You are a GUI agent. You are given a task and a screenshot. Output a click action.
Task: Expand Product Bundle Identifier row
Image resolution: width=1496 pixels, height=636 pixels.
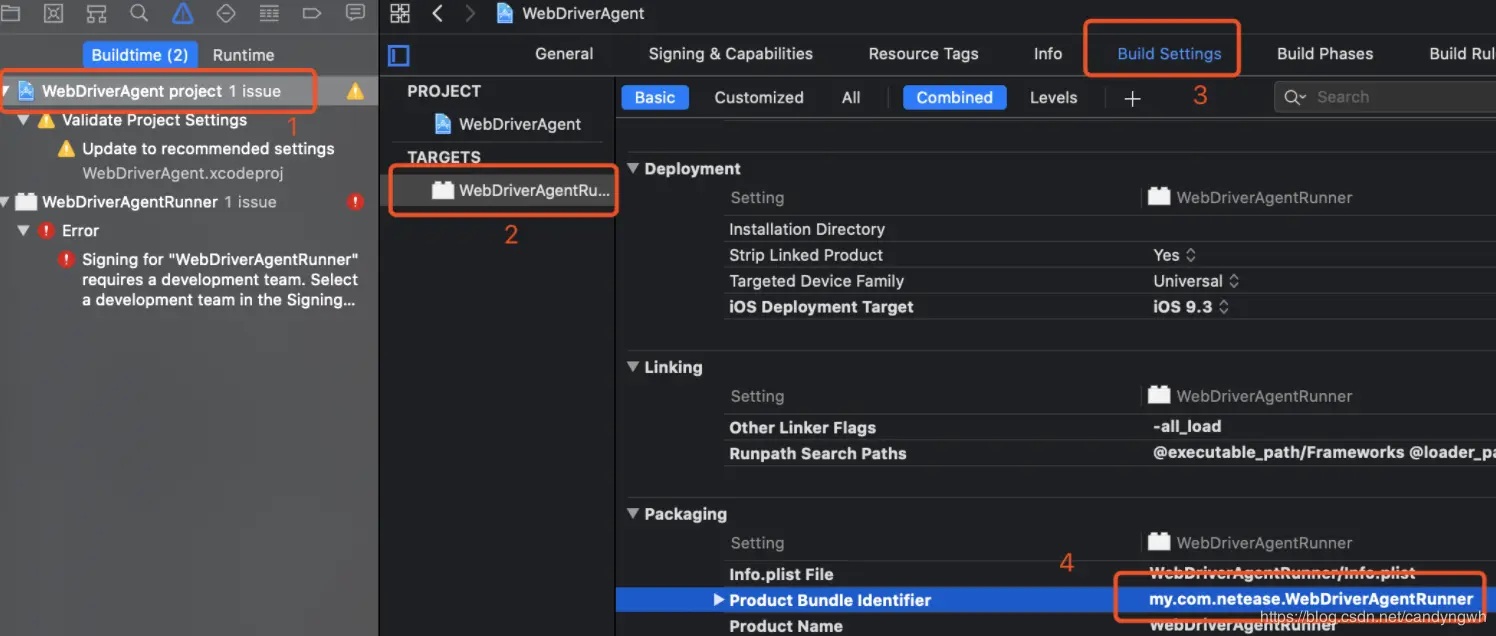[x=718, y=600]
